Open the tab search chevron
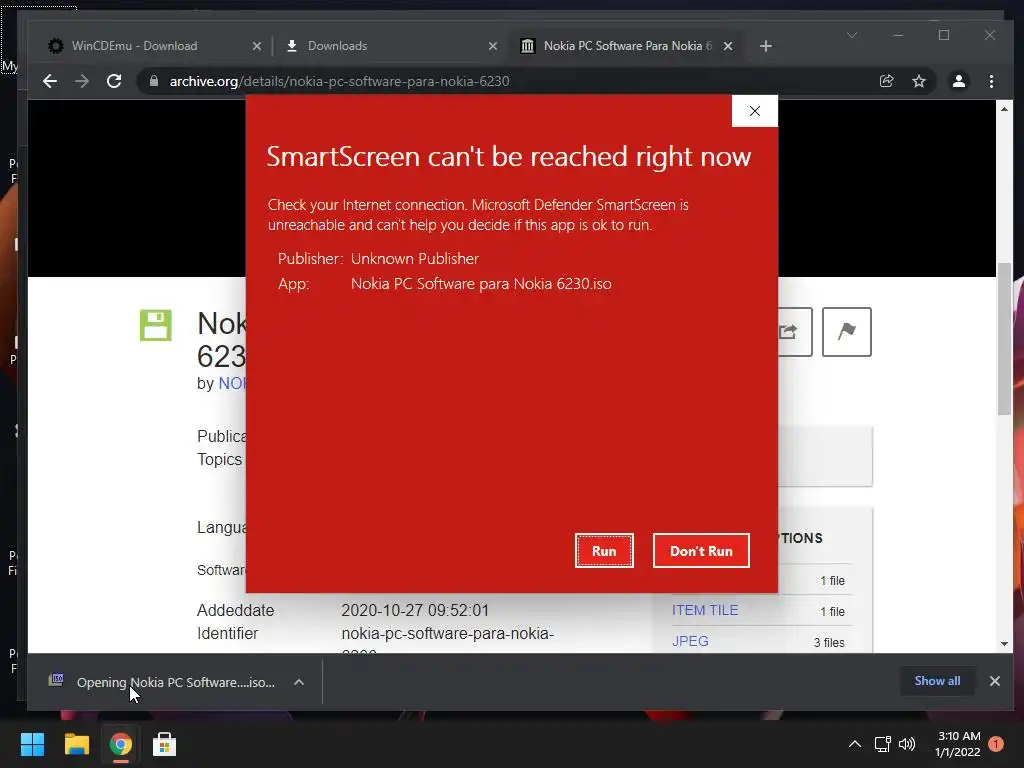 852,35
